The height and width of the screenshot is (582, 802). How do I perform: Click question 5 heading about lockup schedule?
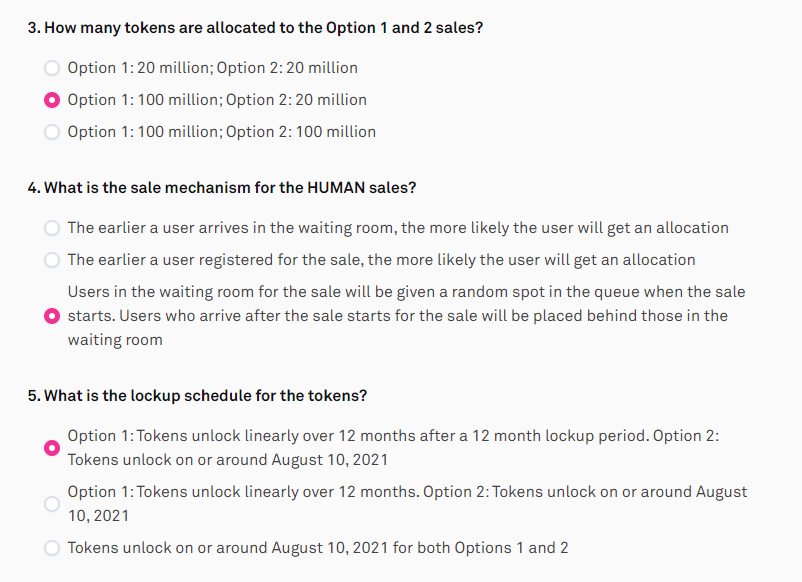tap(197, 396)
